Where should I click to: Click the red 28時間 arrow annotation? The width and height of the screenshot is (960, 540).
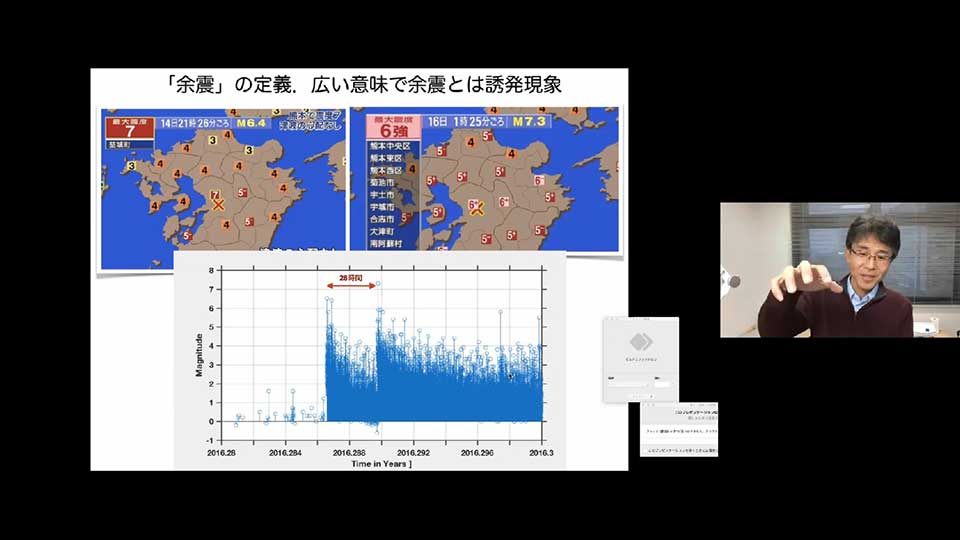(351, 283)
